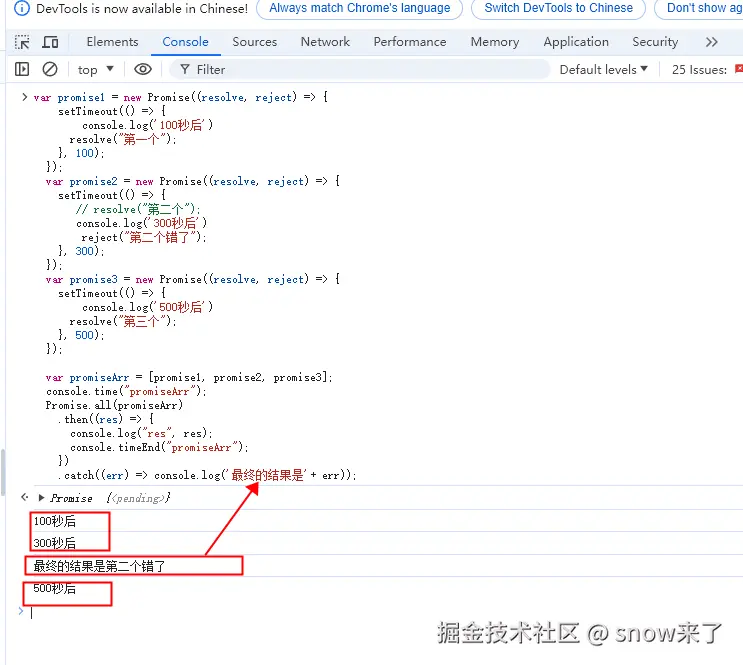
Task: Open the 25 Issues counter
Action: (706, 70)
